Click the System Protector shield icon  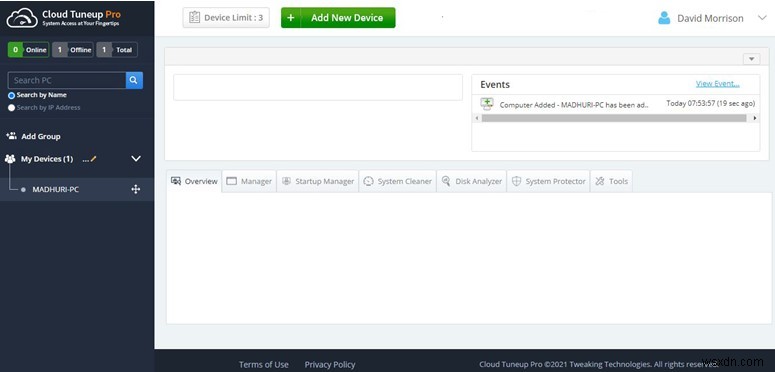(517, 181)
